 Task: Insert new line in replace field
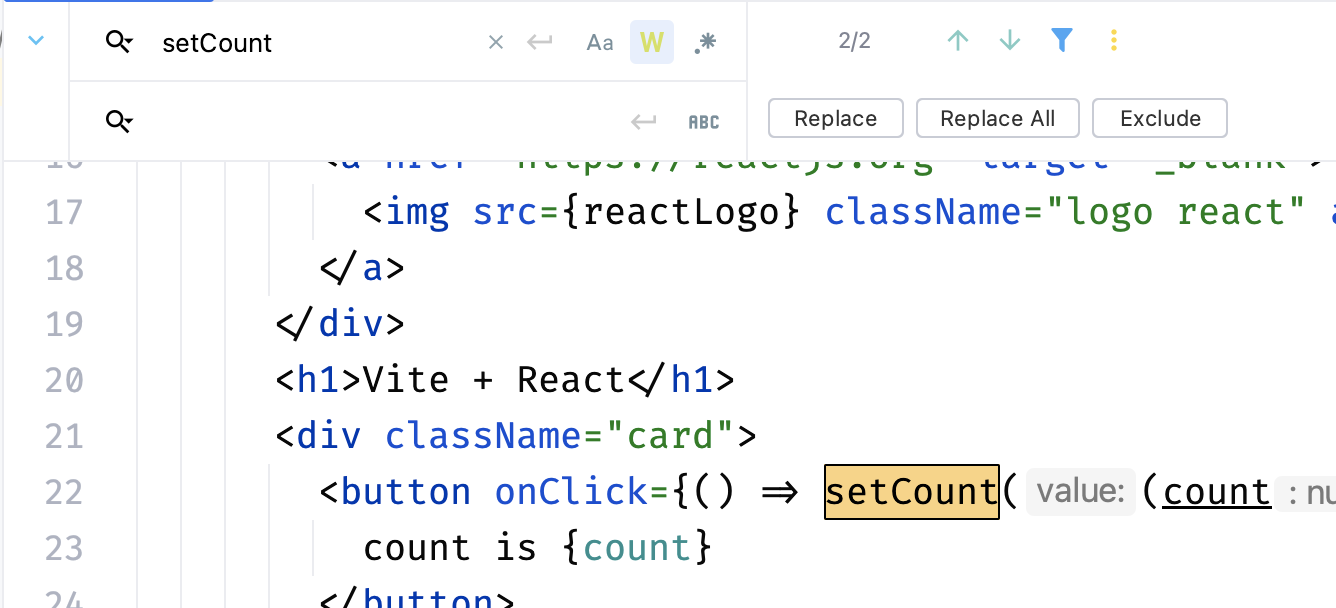pyautogui.click(x=643, y=122)
